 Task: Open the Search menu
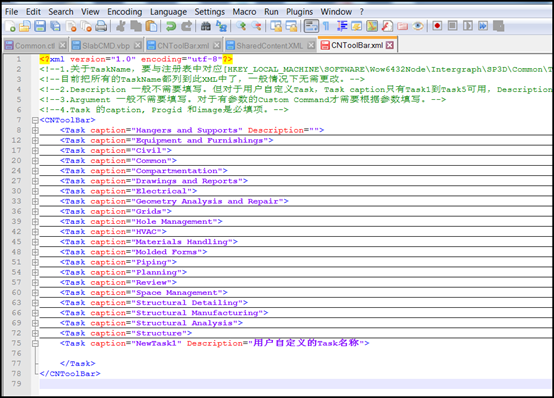(61, 12)
